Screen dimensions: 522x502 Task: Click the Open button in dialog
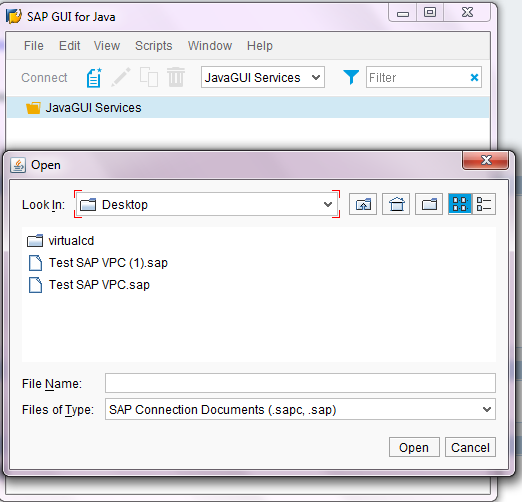click(x=414, y=447)
